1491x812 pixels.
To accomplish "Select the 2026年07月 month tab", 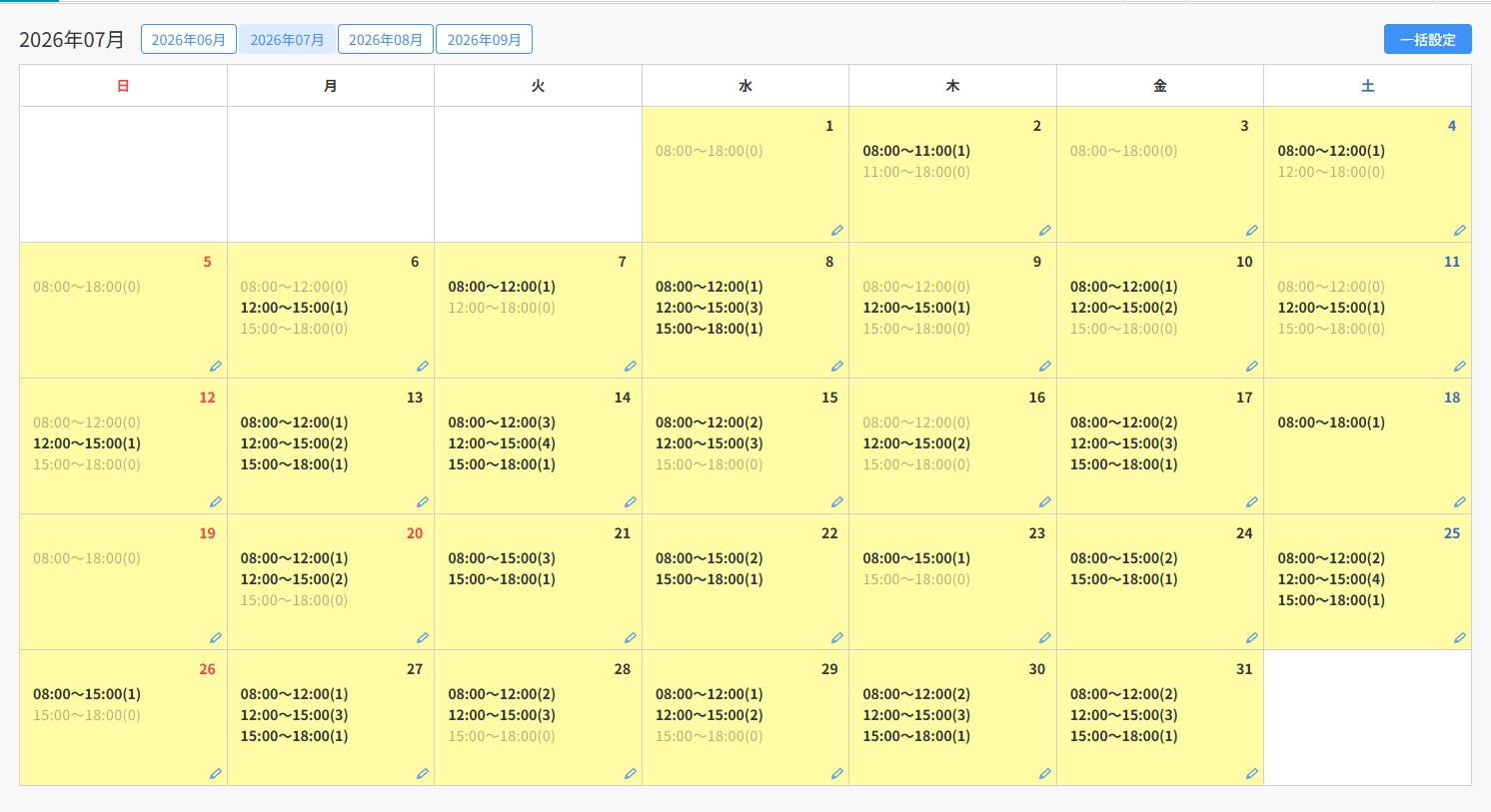I will pos(287,40).
